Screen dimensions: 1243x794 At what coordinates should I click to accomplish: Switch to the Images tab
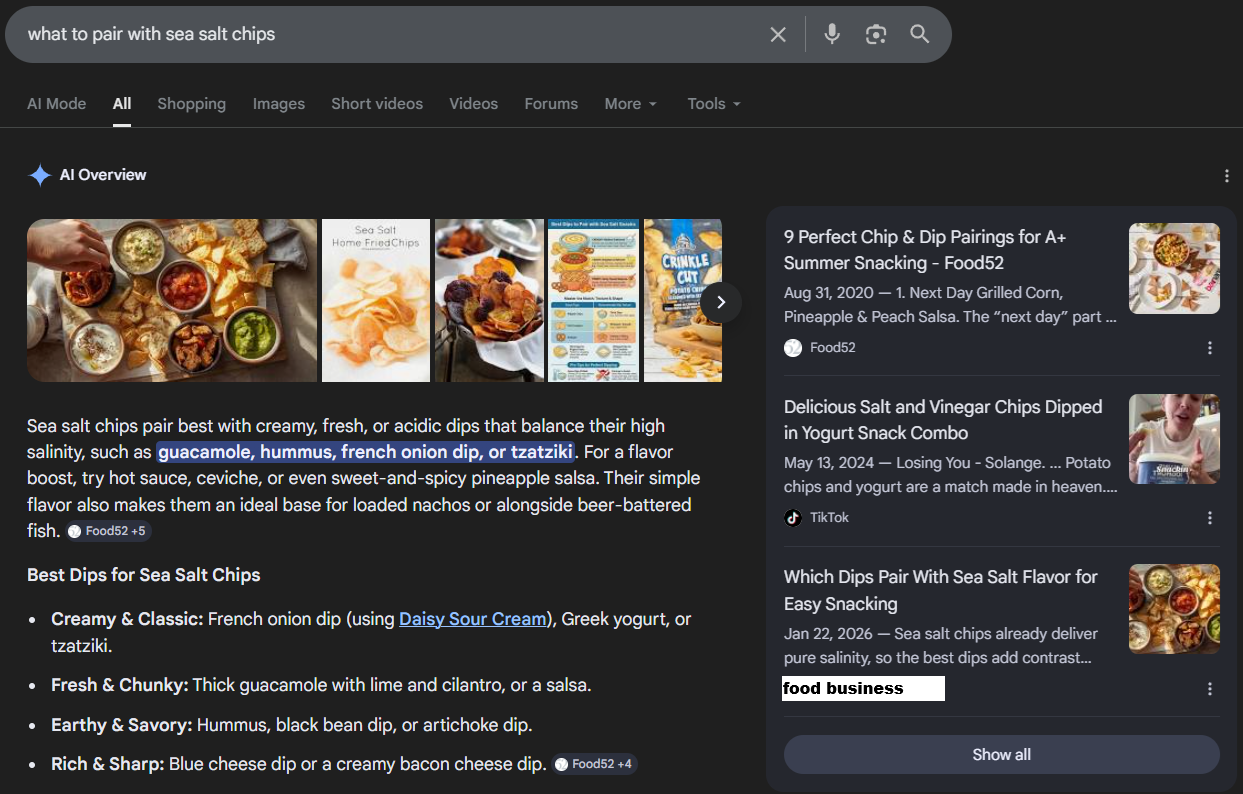pos(278,104)
